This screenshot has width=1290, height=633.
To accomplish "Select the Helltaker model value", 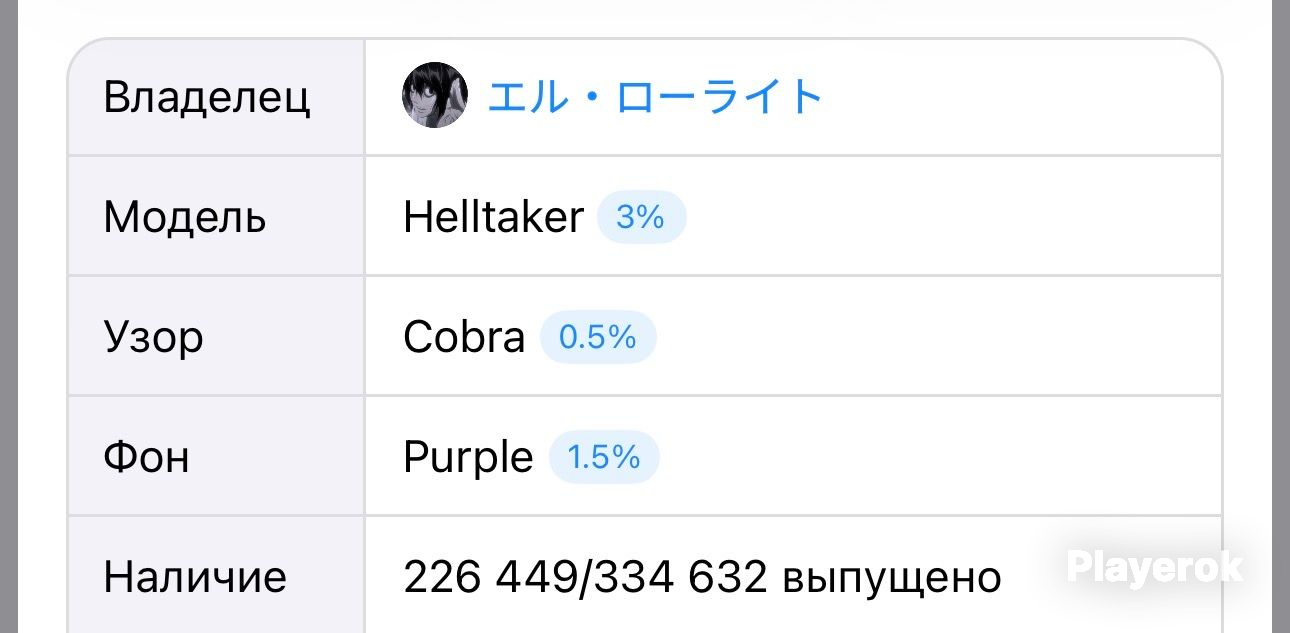I will pos(493,217).
